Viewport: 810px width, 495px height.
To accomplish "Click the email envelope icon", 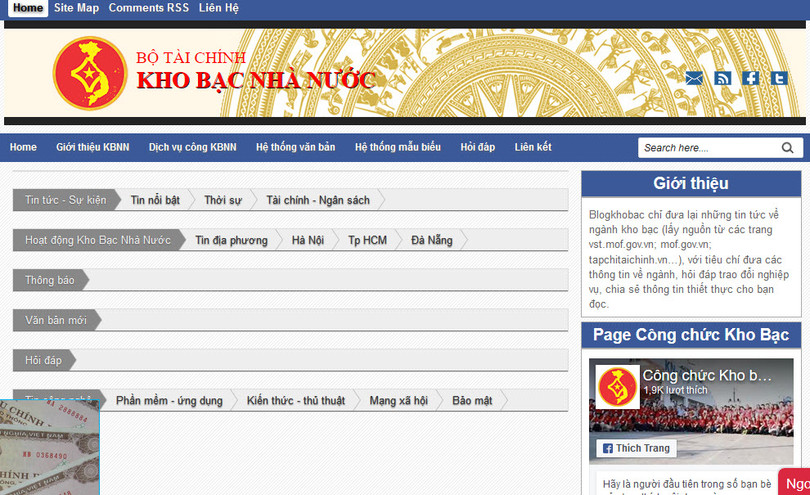I will pyautogui.click(x=694, y=79).
